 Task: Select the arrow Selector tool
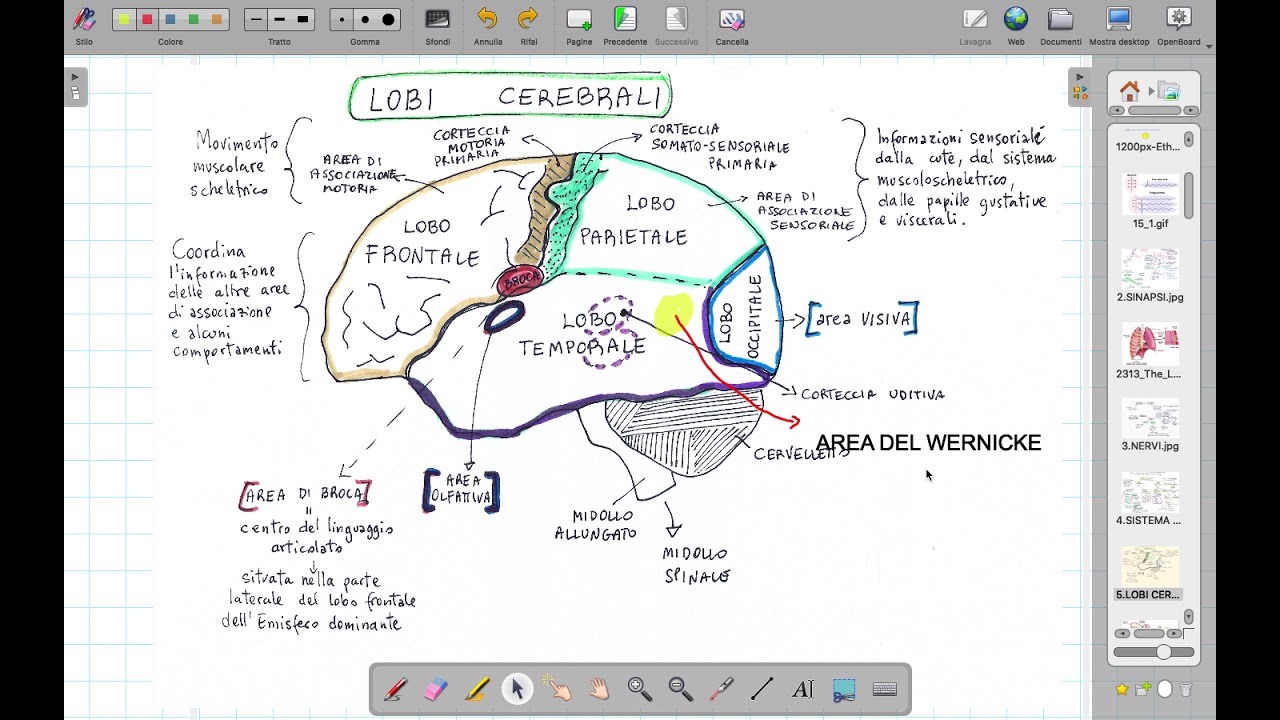pos(517,689)
